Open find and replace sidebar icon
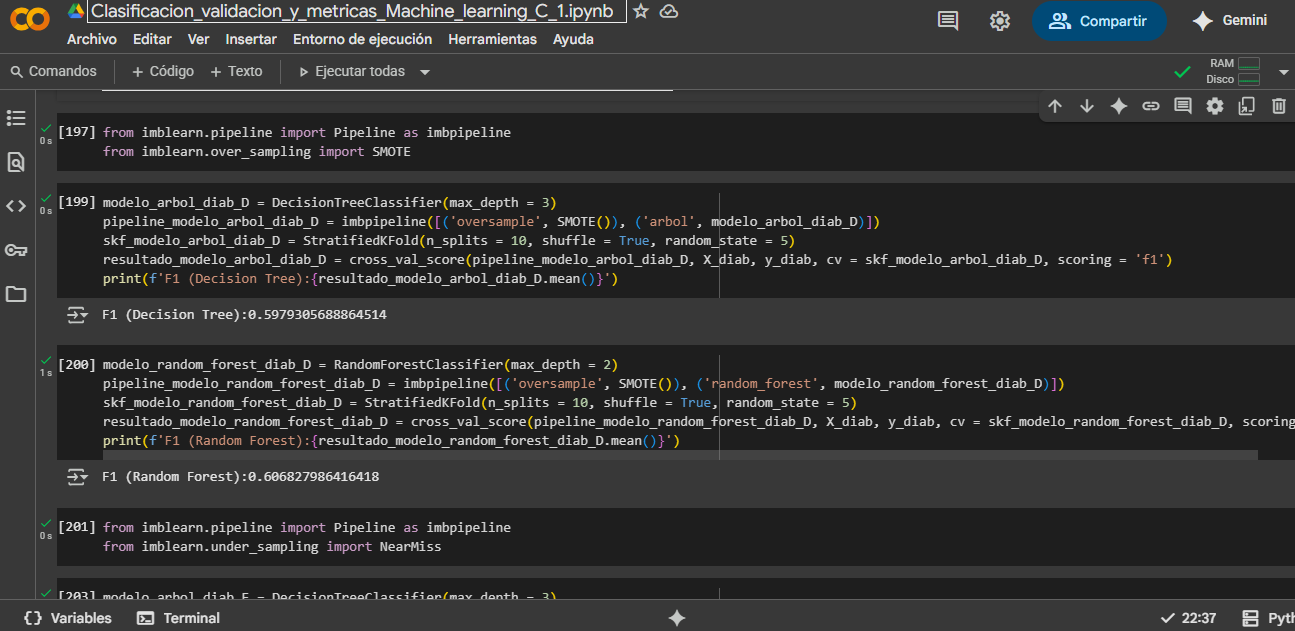Viewport: 1295px width, 631px height. click(16, 162)
